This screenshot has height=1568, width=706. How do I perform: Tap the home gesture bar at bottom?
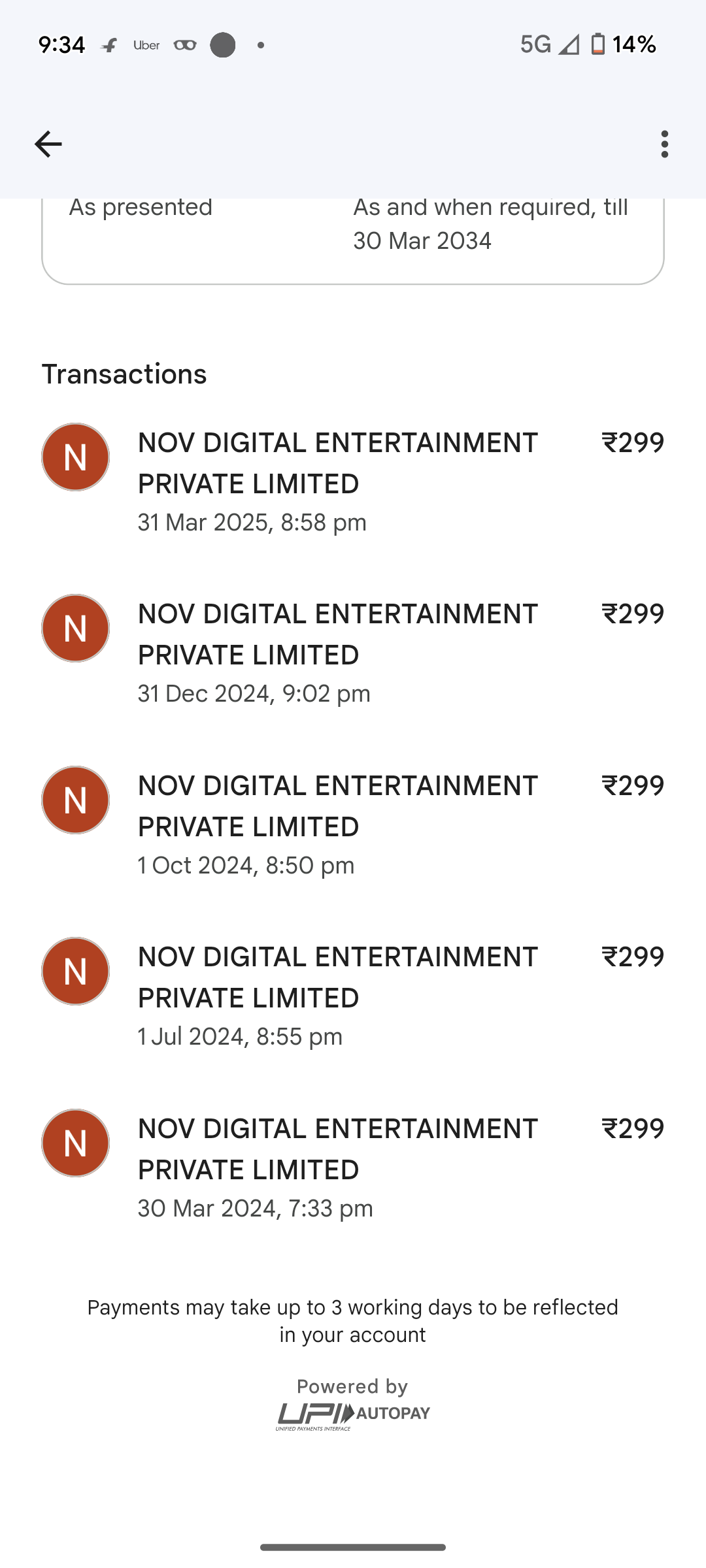point(353,1547)
